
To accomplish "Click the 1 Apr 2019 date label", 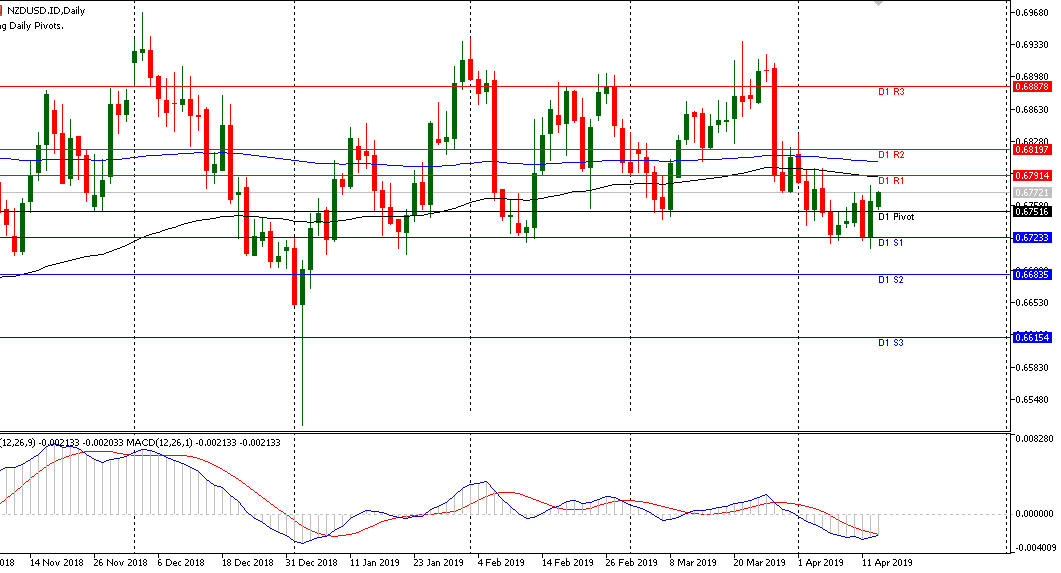I will pos(821,562).
